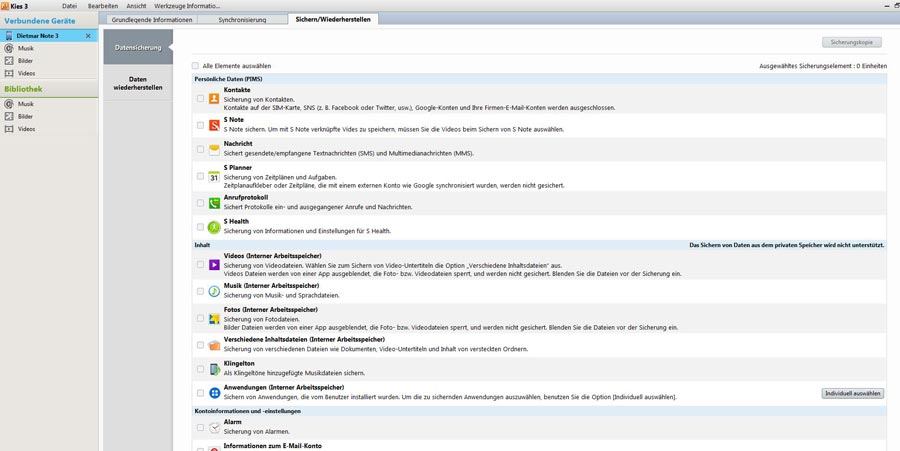
Task: Click the Nachricht message envelope icon
Action: click(x=214, y=150)
